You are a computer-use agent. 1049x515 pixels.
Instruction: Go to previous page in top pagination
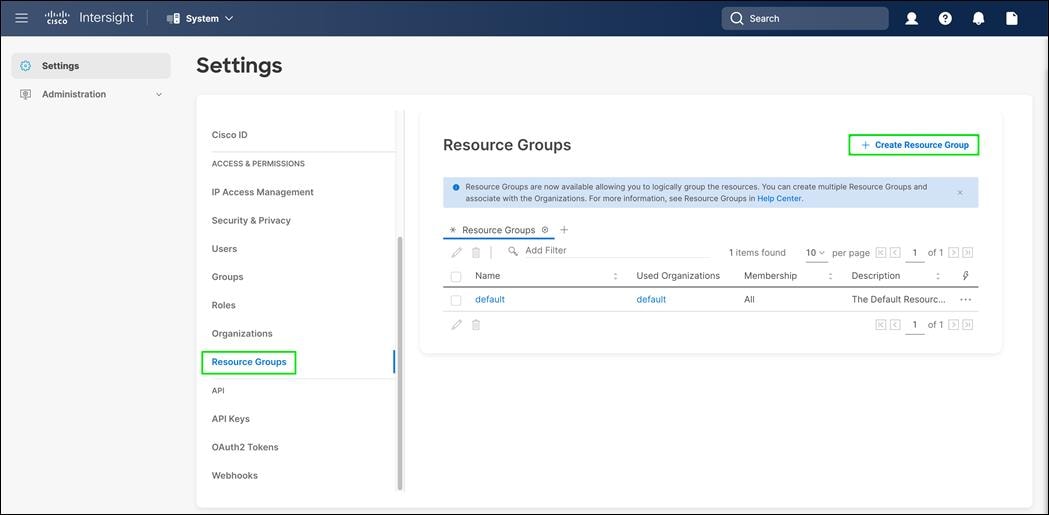[x=895, y=253]
